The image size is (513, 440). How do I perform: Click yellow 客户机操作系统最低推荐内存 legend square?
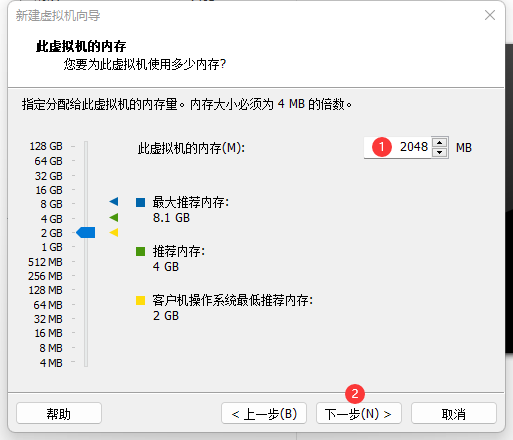point(140,300)
